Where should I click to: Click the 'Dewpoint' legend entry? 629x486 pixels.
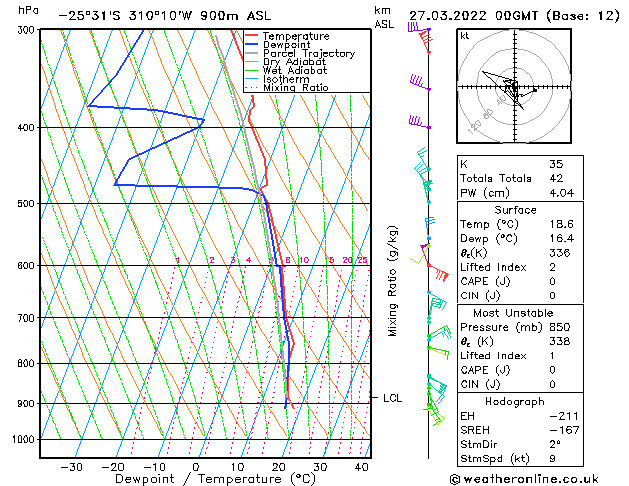pos(286,45)
